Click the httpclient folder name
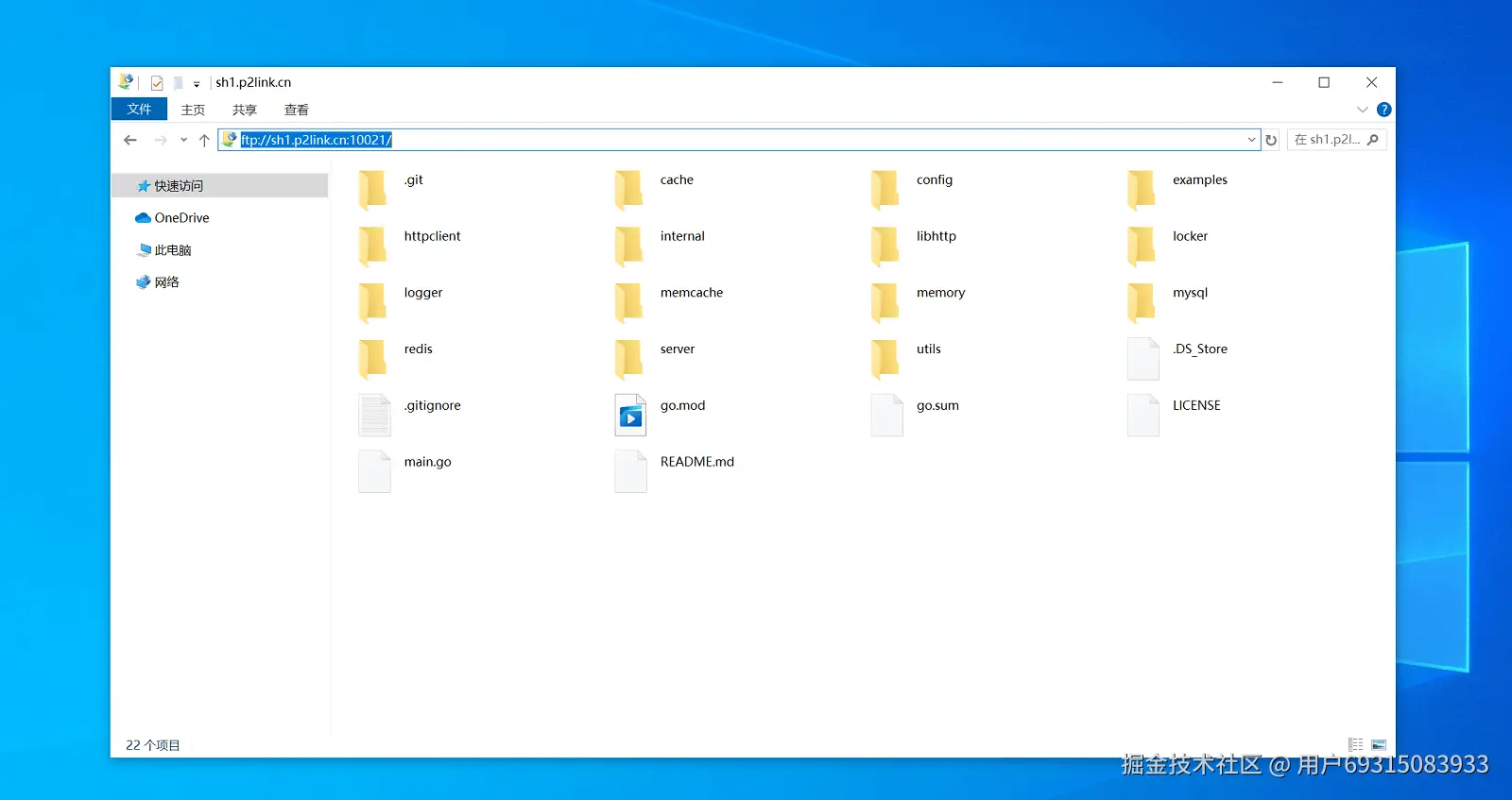 click(x=433, y=236)
